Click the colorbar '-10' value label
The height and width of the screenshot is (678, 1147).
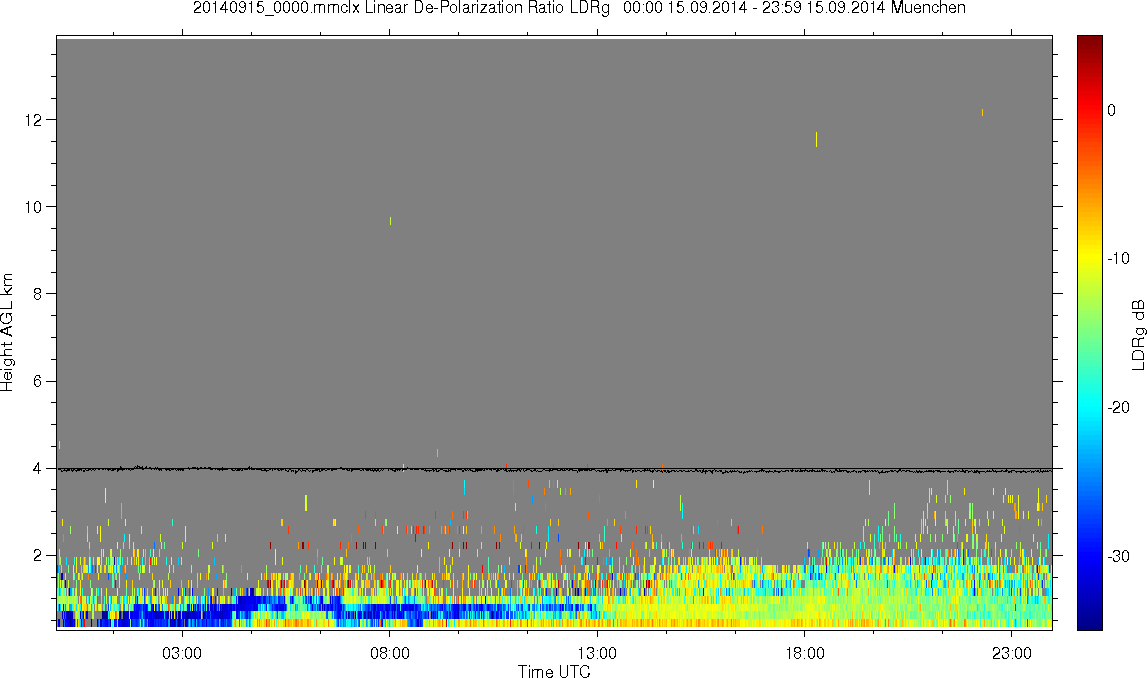(1118, 258)
